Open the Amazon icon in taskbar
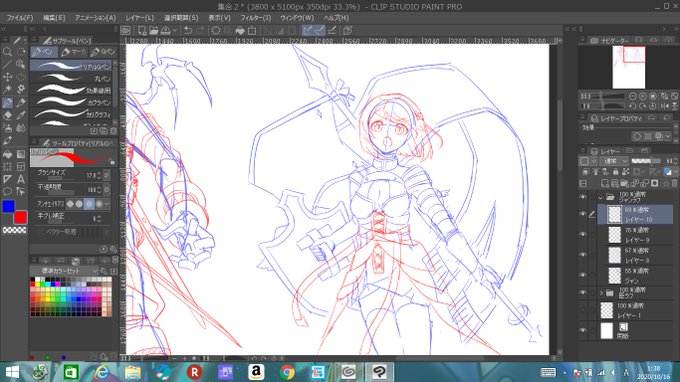The image size is (680, 382). [x=256, y=372]
